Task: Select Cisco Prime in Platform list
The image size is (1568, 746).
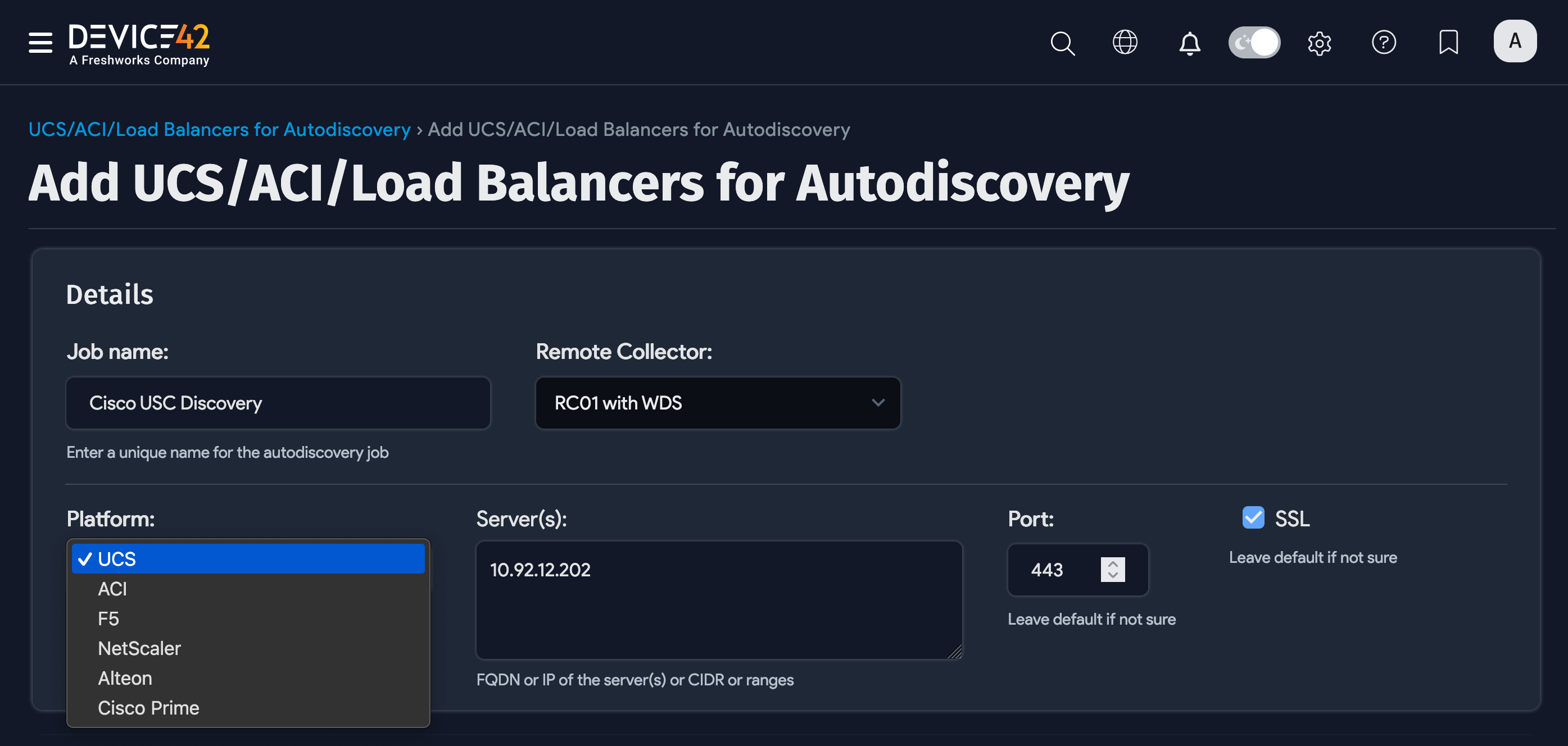Action: click(x=148, y=708)
